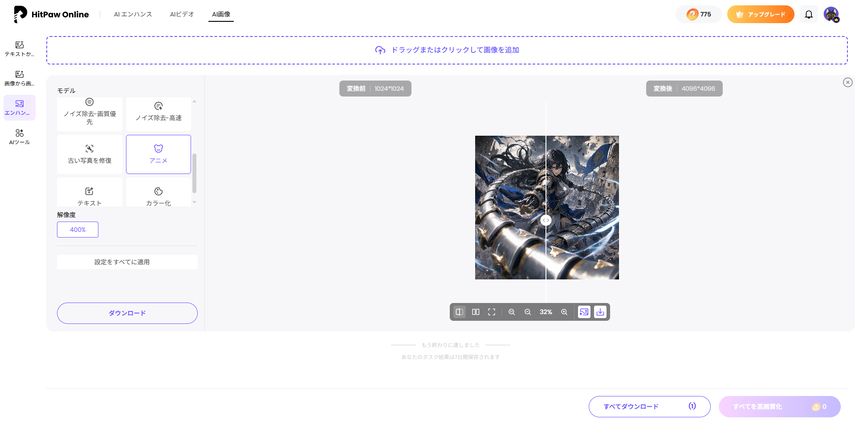Choose the テキスト model card
Image resolution: width=855 pixels, height=424 pixels.
coord(89,192)
